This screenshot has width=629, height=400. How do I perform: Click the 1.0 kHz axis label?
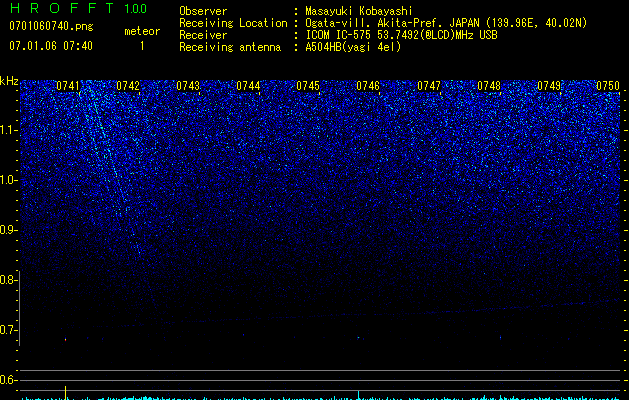(x=8, y=180)
